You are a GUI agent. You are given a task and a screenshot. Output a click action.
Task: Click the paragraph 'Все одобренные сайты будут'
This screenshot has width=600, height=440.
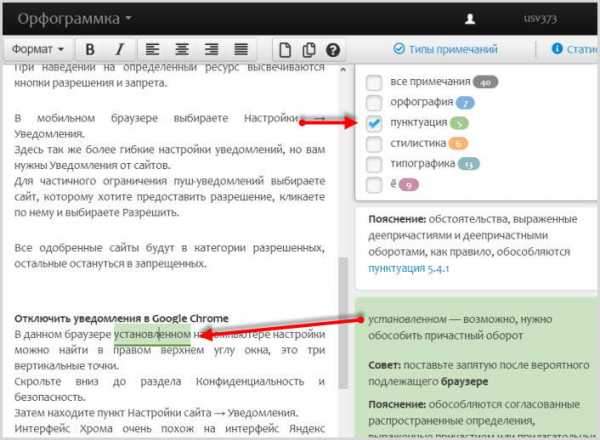(x=170, y=256)
